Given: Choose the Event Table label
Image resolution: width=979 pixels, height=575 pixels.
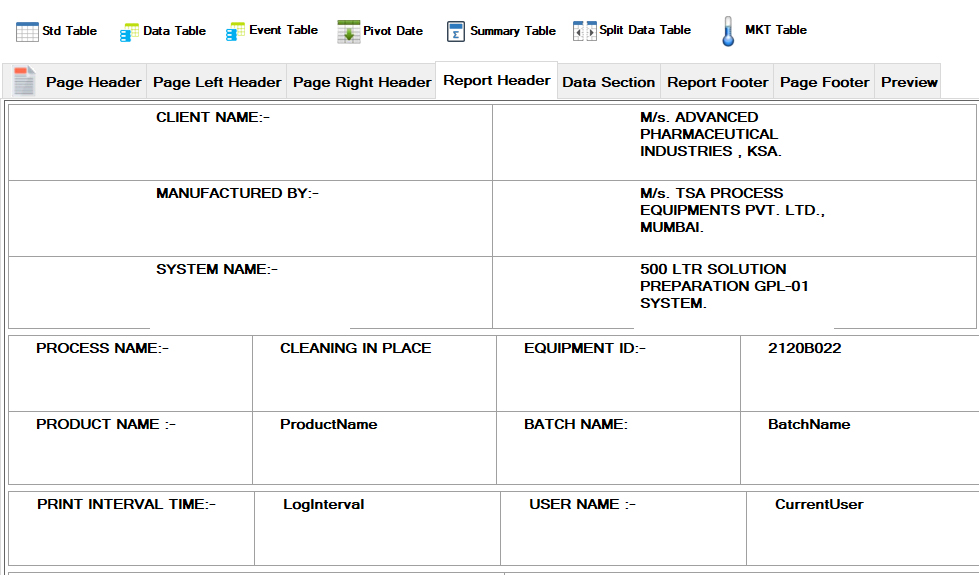Looking at the screenshot, I should (x=283, y=30).
